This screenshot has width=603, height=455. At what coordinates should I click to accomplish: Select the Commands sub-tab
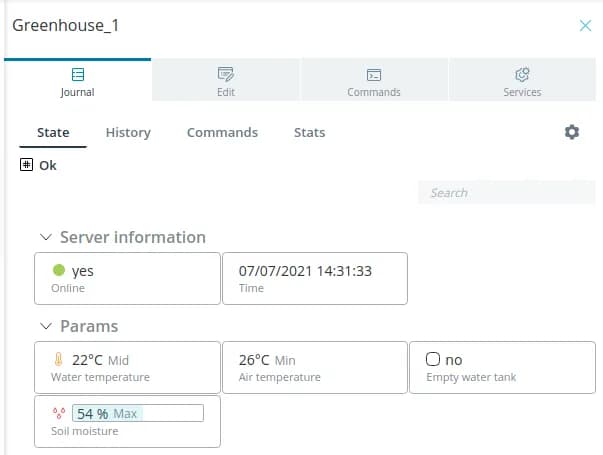point(222,132)
